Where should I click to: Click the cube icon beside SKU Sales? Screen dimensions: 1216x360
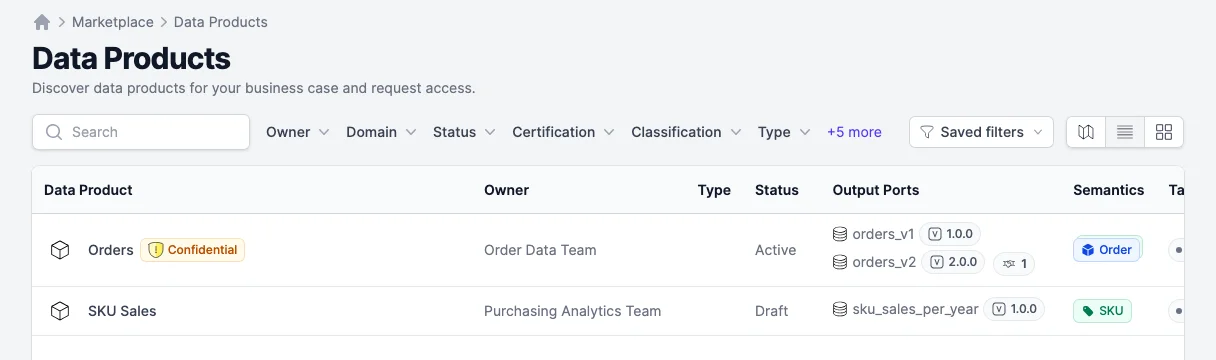pyautogui.click(x=60, y=311)
